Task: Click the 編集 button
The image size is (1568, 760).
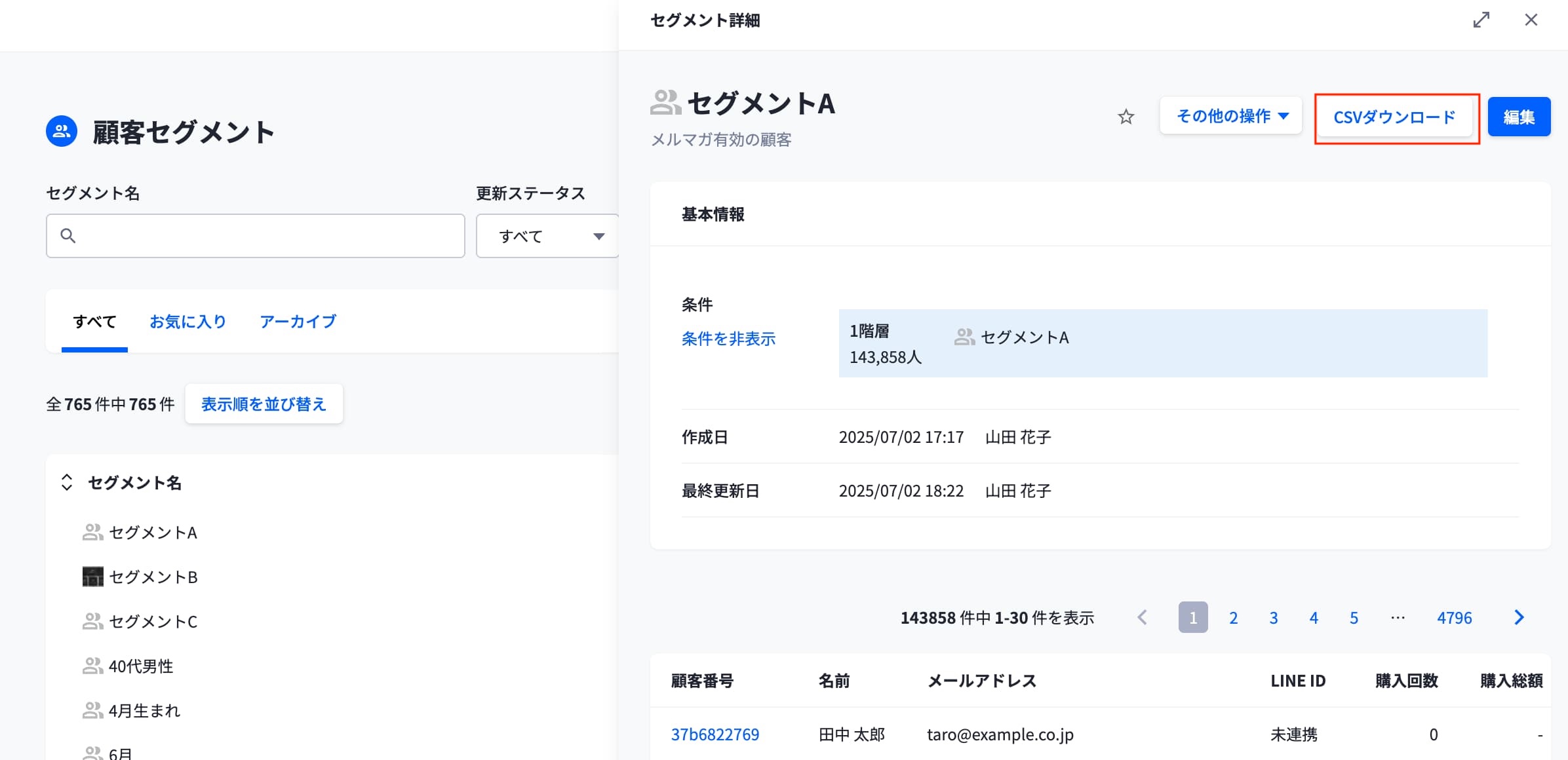Action: [1518, 117]
